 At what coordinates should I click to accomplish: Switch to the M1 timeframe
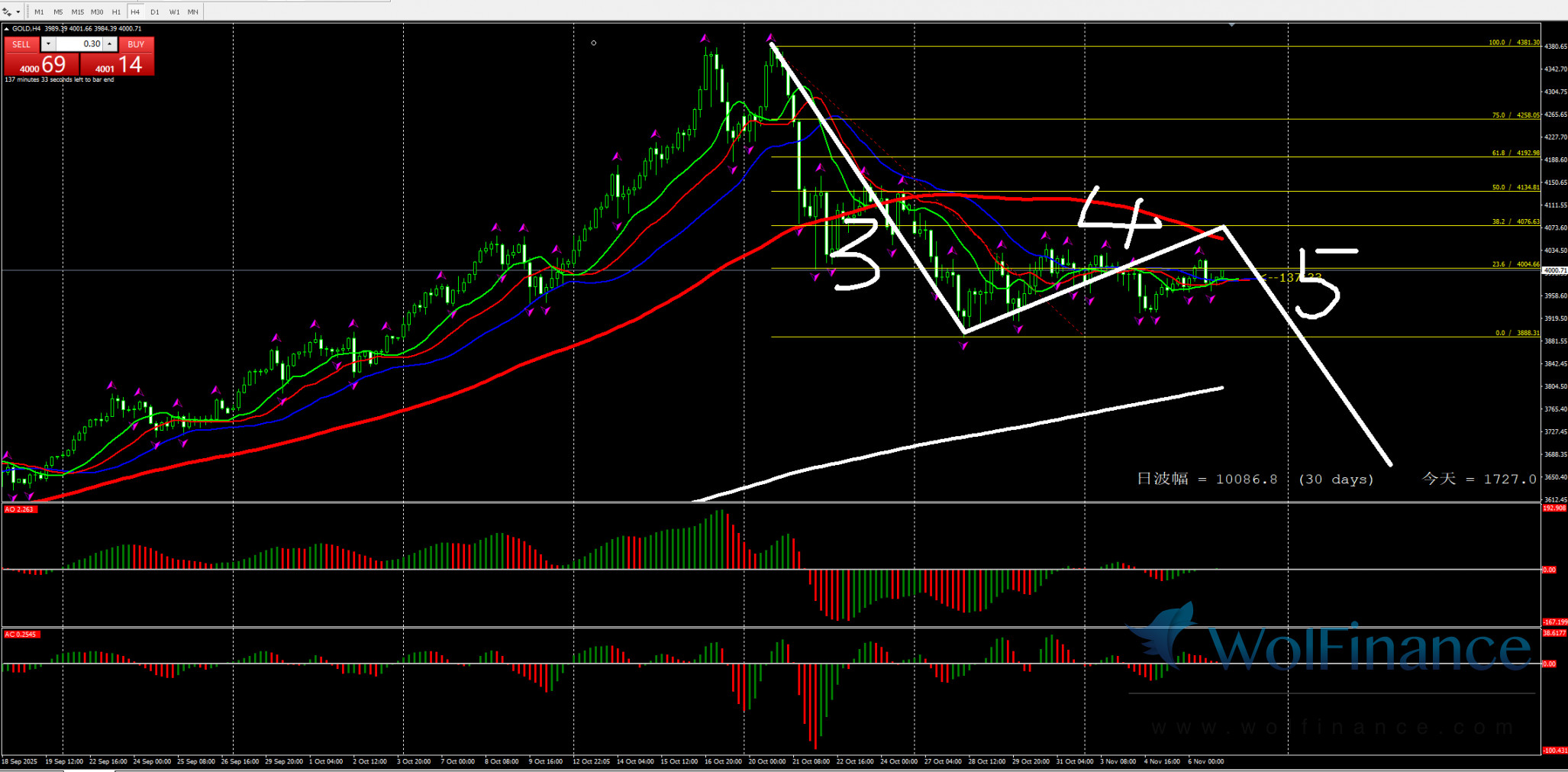click(39, 12)
